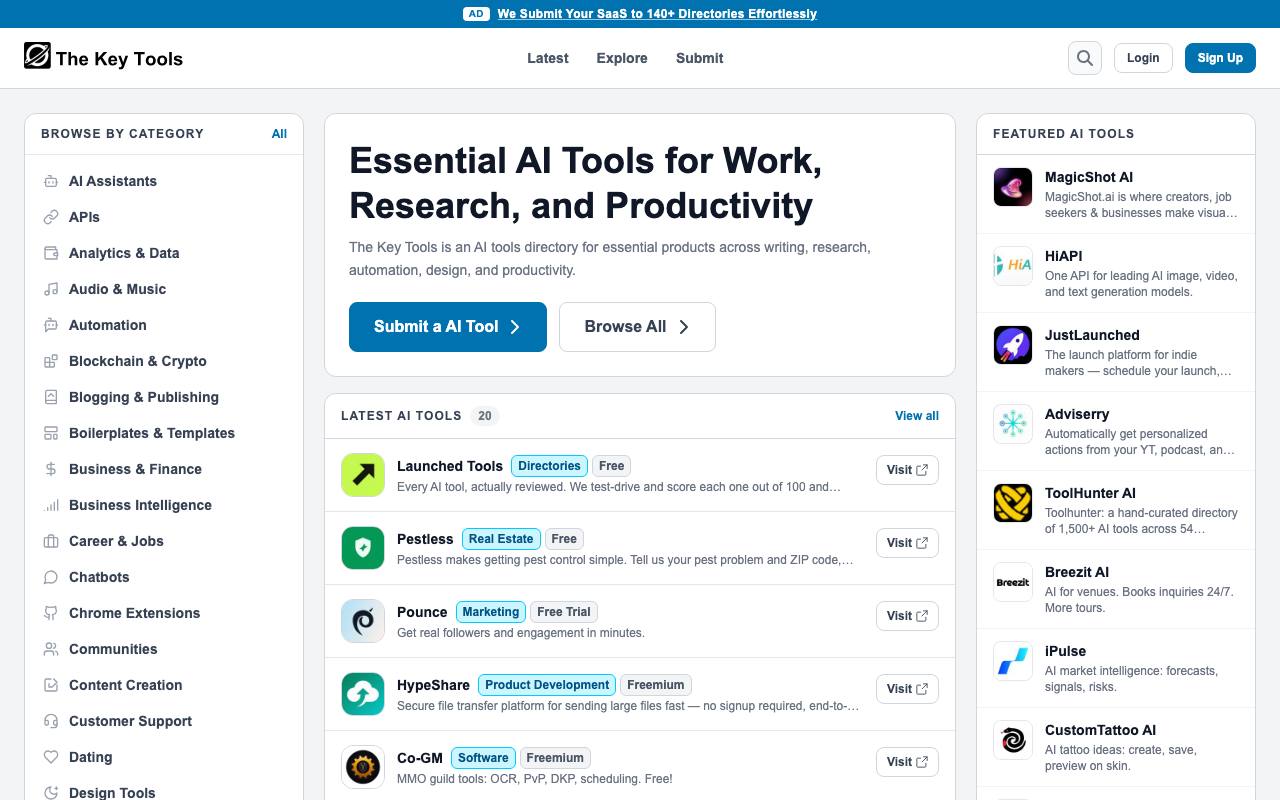Click the ToolHunter AI yellow logo

pyautogui.click(x=1013, y=503)
